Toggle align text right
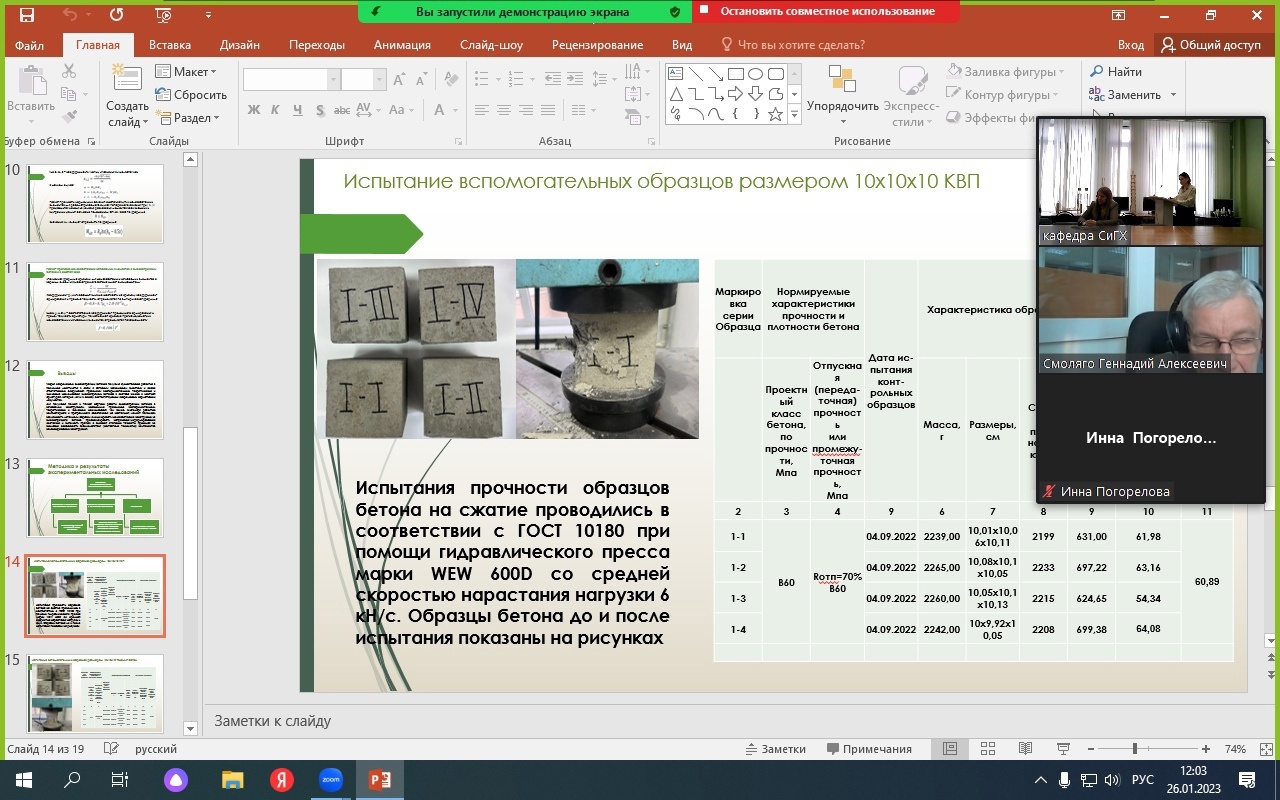 click(x=527, y=110)
